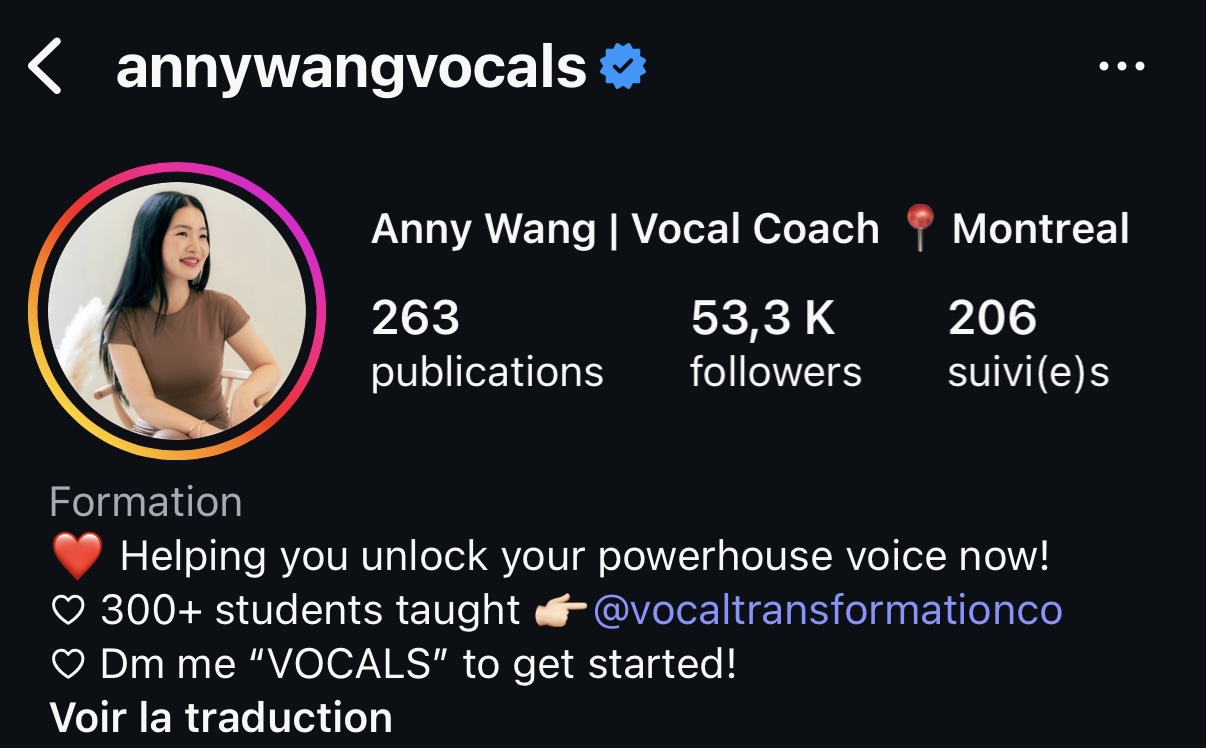1206x748 pixels.
Task: Tap the Montreal location text
Action: pyautogui.click(x=1040, y=229)
